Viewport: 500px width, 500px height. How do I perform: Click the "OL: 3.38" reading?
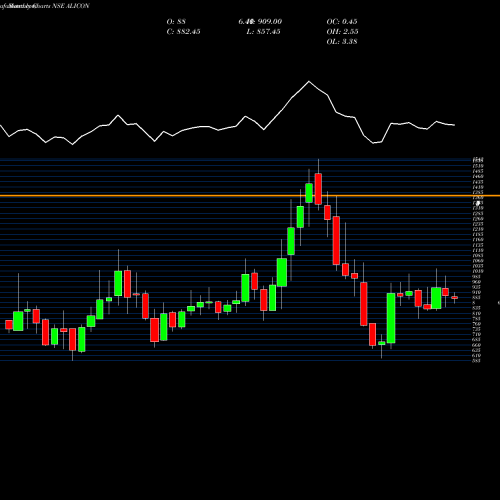[x=342, y=42]
